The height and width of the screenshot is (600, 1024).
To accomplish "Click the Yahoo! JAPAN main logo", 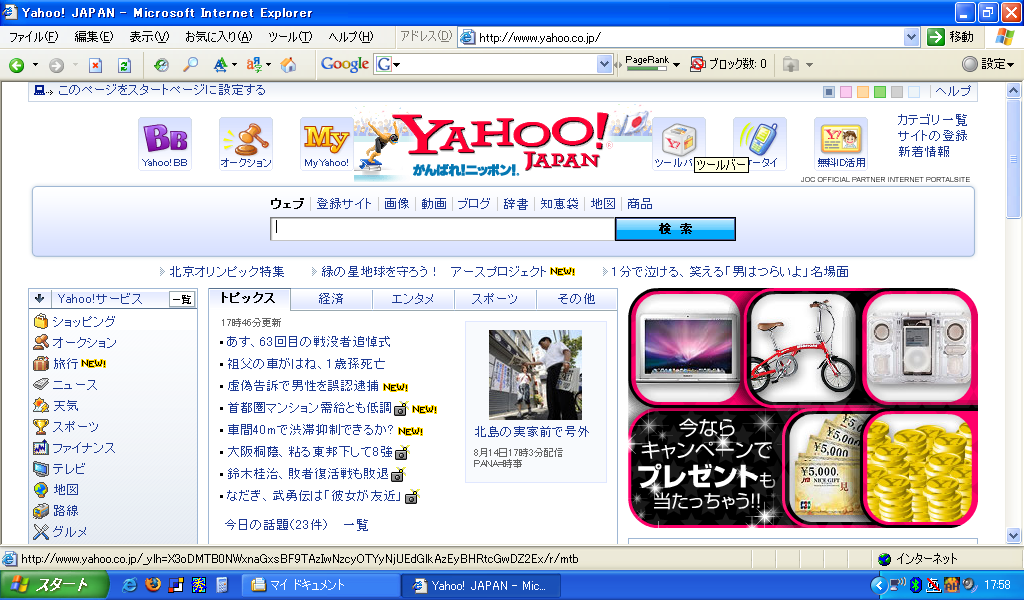I will [503, 146].
